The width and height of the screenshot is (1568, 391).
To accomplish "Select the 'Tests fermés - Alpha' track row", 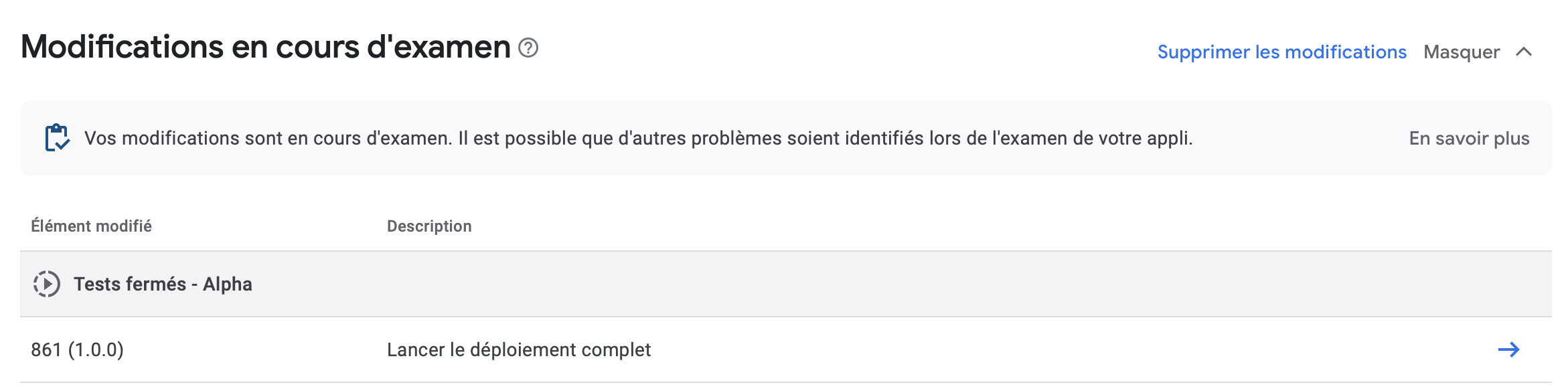I will point(786,284).
